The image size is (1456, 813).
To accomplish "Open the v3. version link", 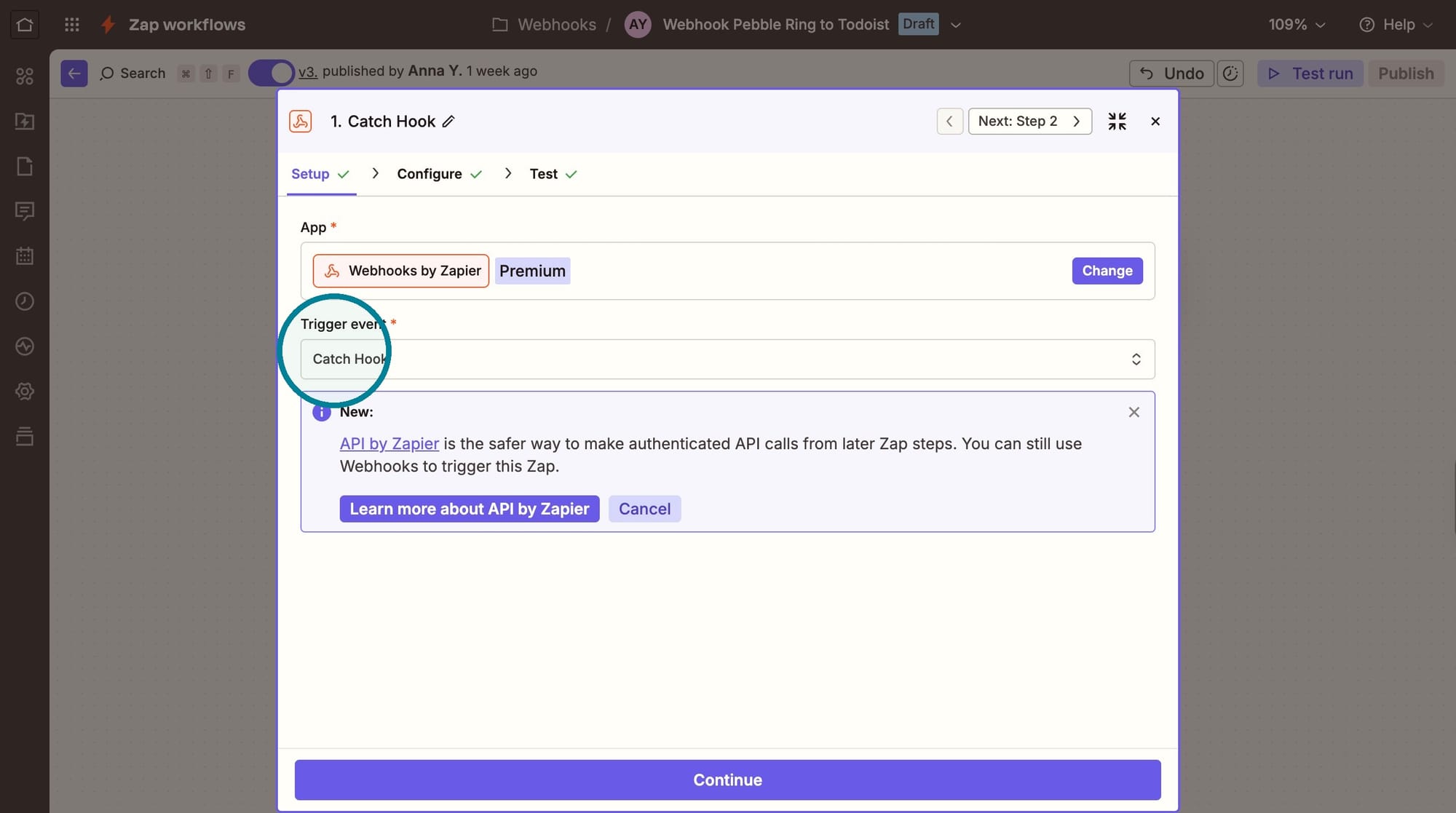I will pyautogui.click(x=308, y=71).
